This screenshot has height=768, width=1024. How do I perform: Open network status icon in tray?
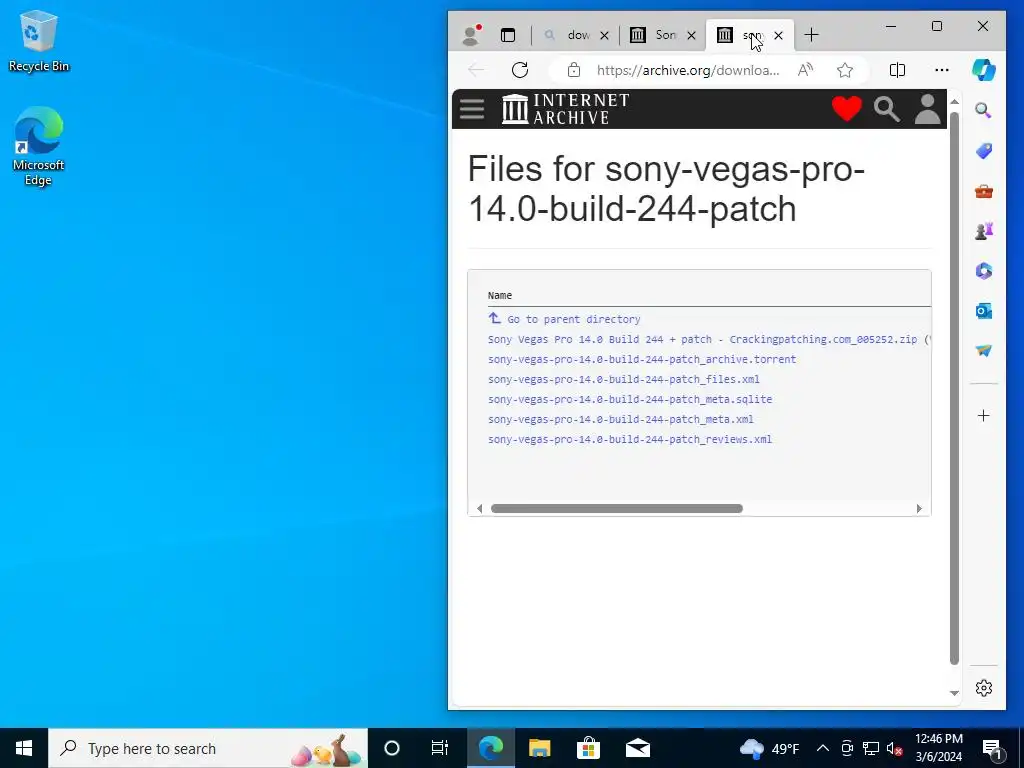pos(871,748)
